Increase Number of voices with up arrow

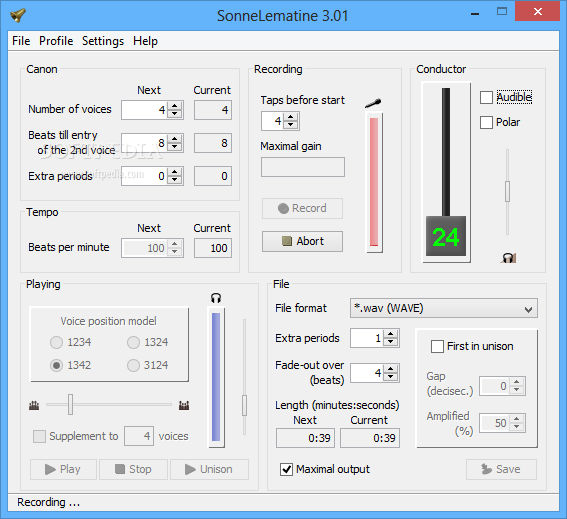175,106
